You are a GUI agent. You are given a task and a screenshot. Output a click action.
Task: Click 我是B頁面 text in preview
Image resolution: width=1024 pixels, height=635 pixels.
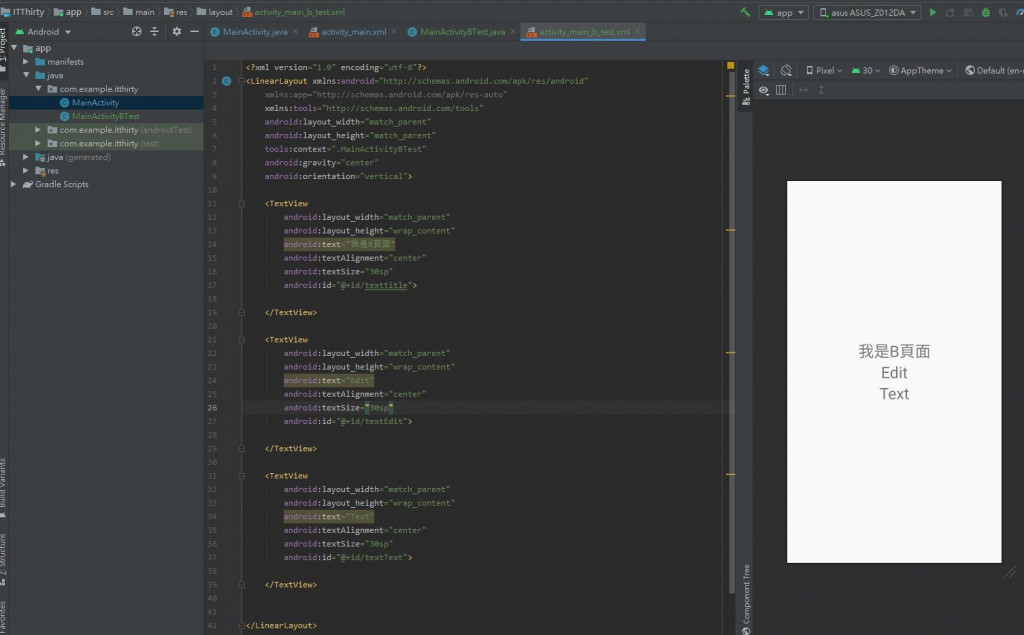click(x=894, y=351)
